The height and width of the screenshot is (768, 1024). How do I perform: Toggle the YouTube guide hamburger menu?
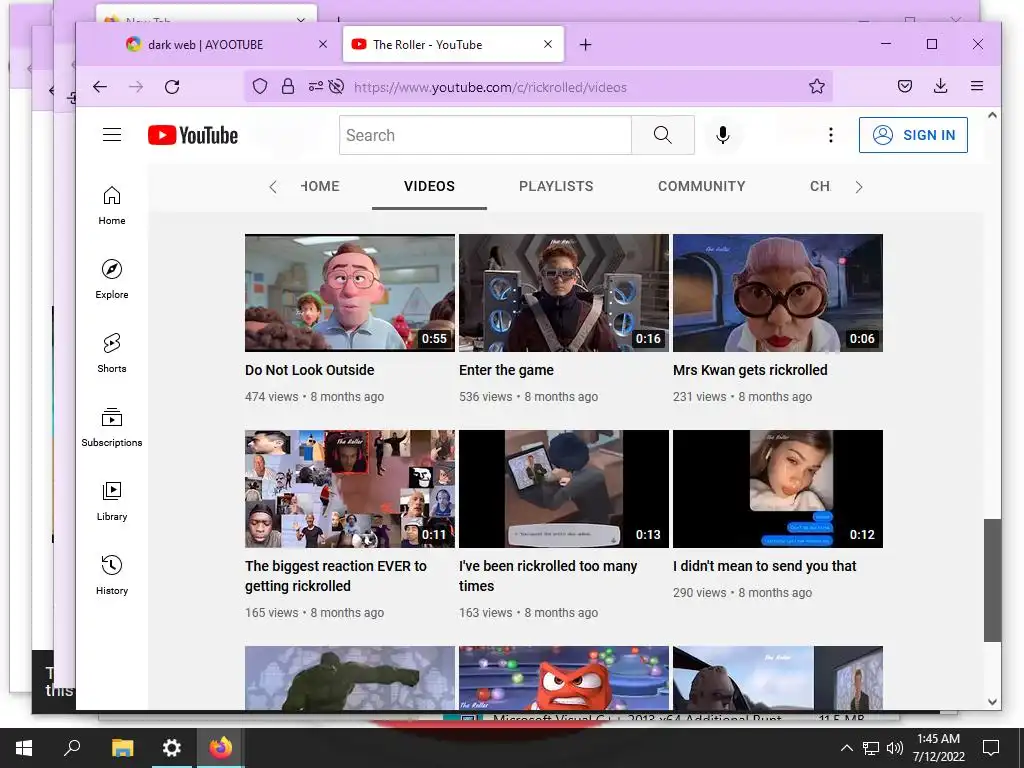112,135
